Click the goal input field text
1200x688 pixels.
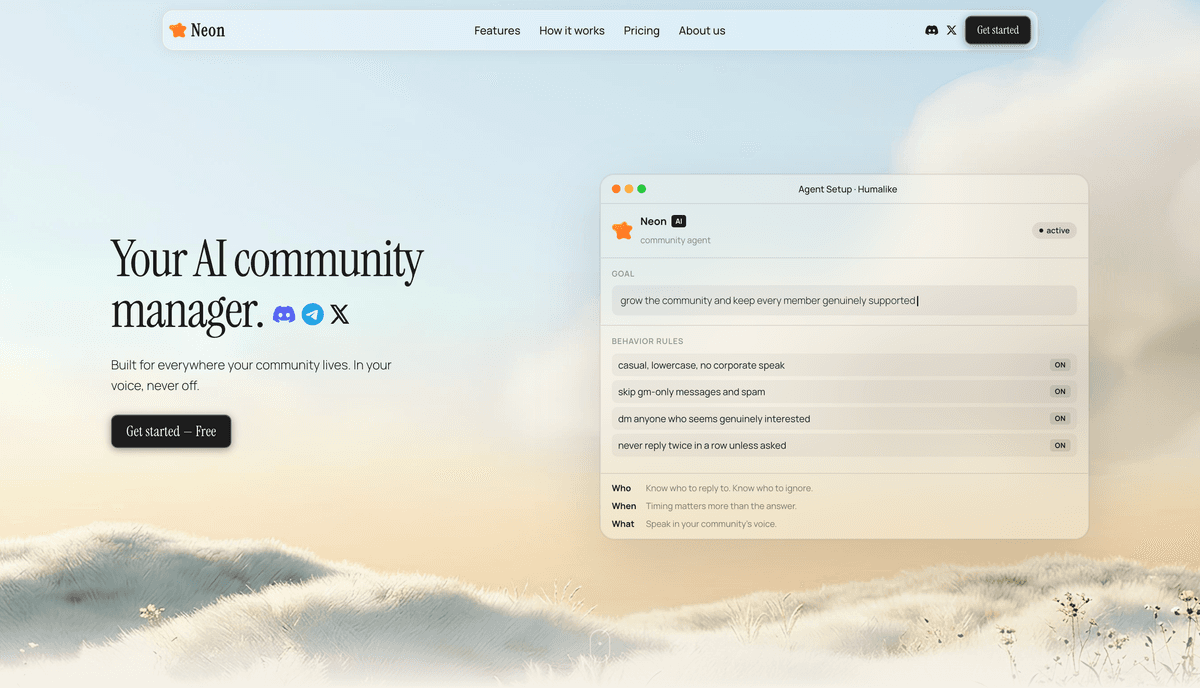[x=768, y=300]
